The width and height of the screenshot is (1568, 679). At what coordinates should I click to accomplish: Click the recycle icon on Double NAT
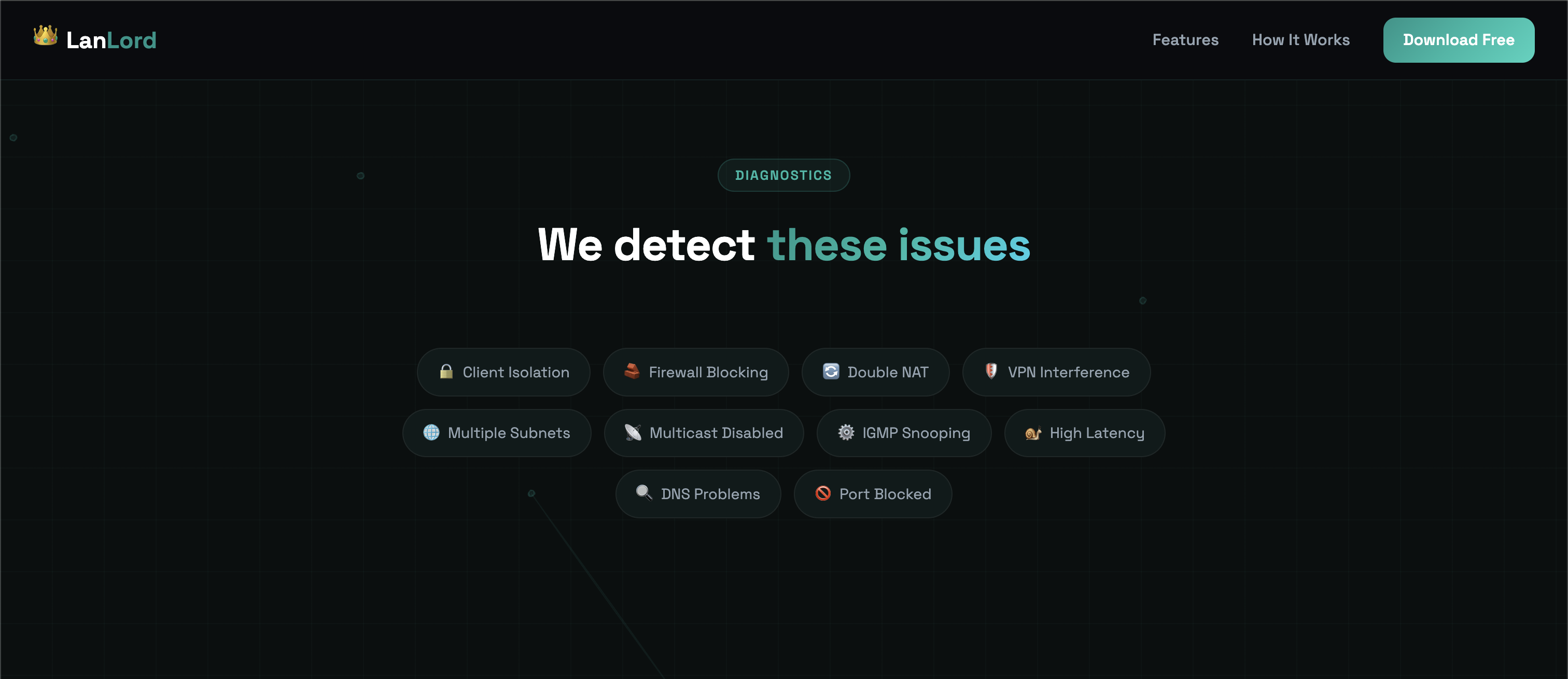(x=831, y=371)
